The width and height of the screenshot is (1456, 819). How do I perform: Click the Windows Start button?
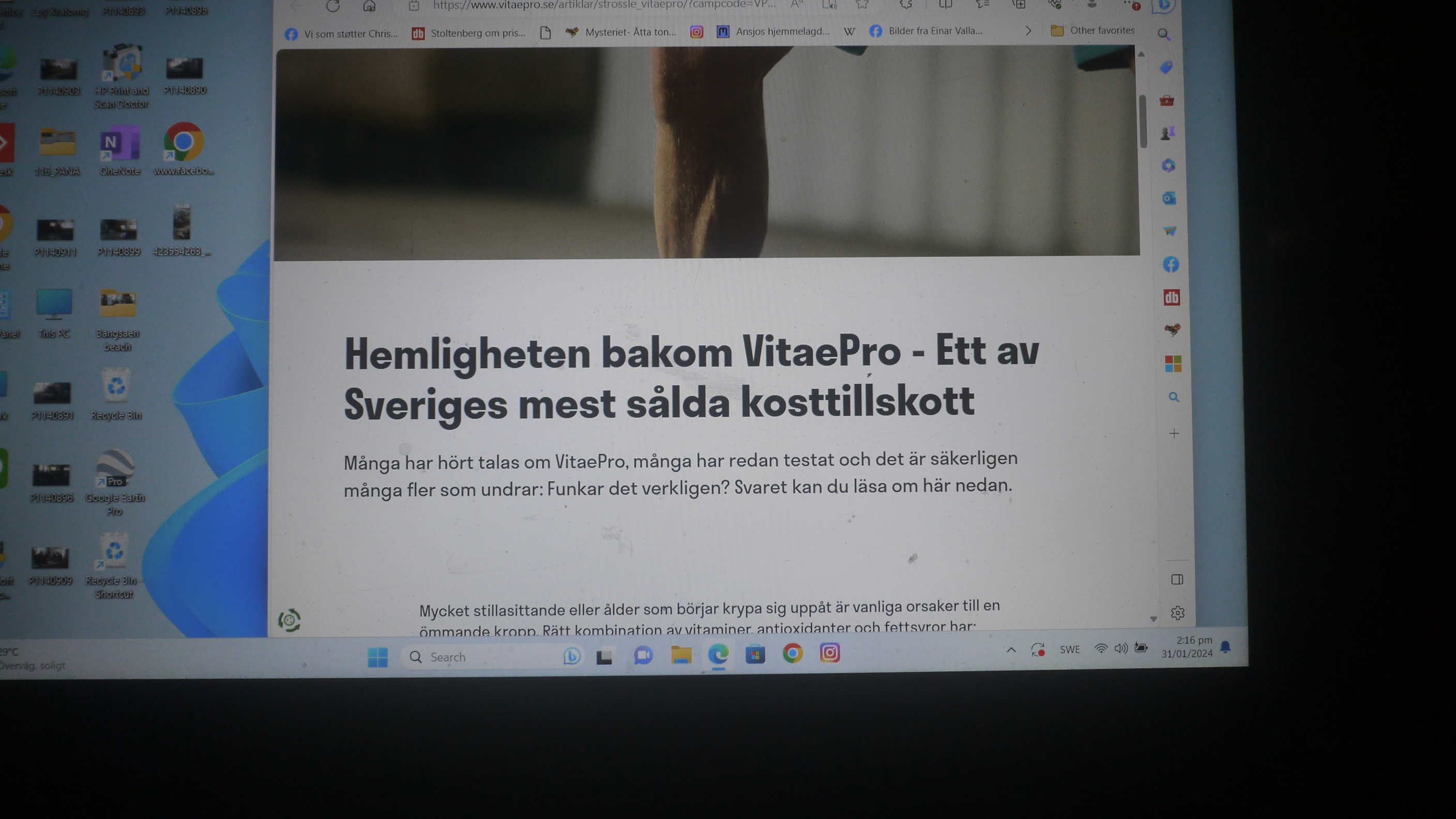(377, 657)
